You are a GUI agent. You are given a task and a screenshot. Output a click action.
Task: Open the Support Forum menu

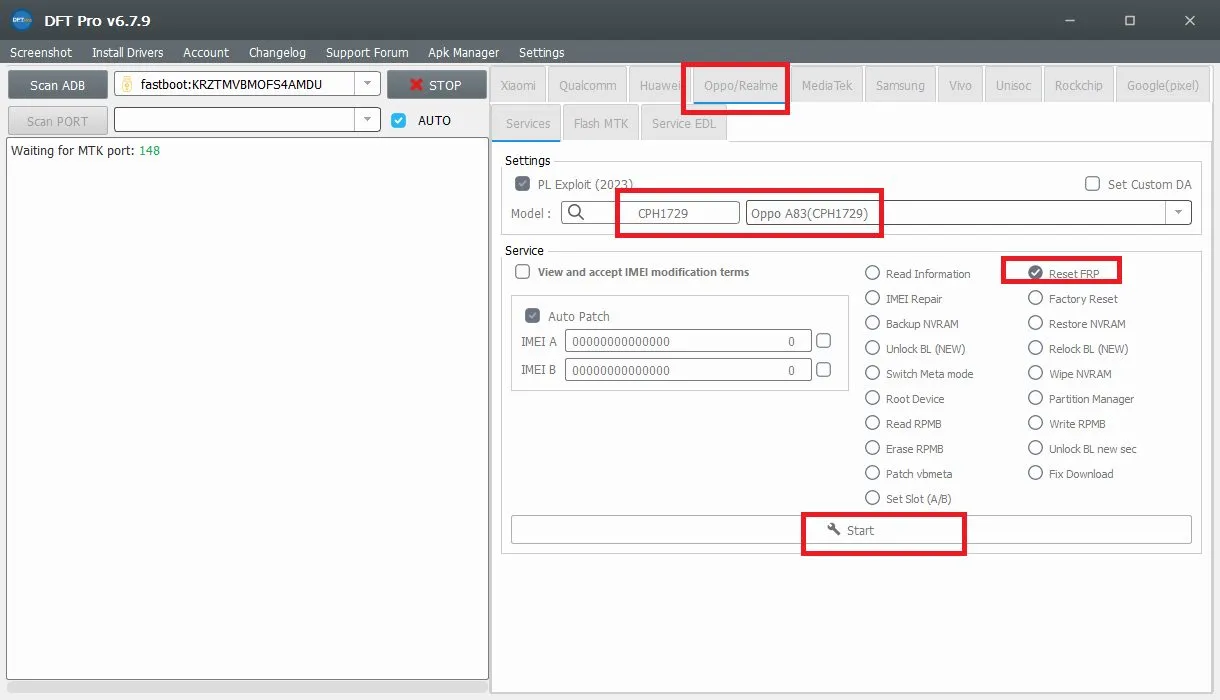pos(367,52)
